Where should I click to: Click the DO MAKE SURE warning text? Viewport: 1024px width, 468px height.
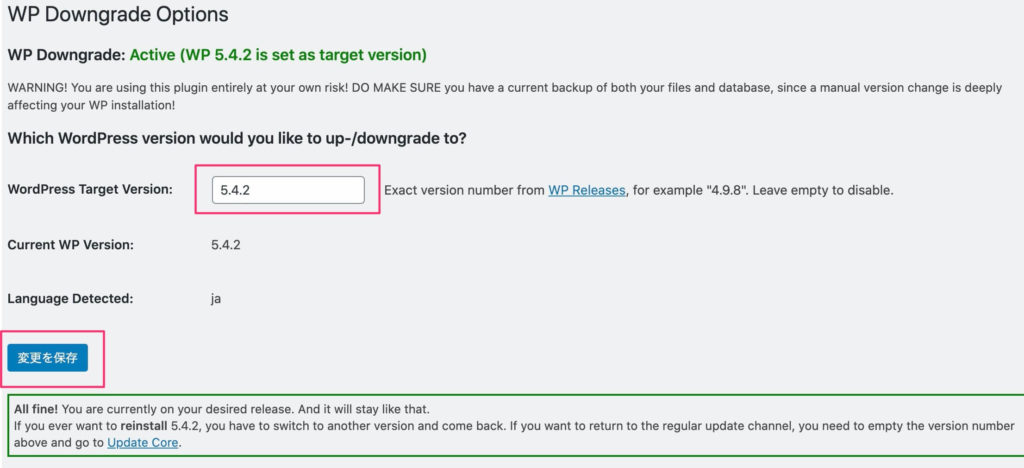point(396,88)
